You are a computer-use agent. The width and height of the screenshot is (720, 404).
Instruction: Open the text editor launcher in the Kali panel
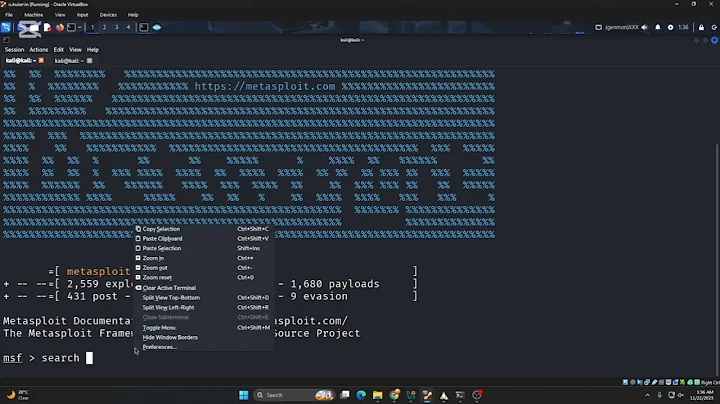click(x=47, y=28)
